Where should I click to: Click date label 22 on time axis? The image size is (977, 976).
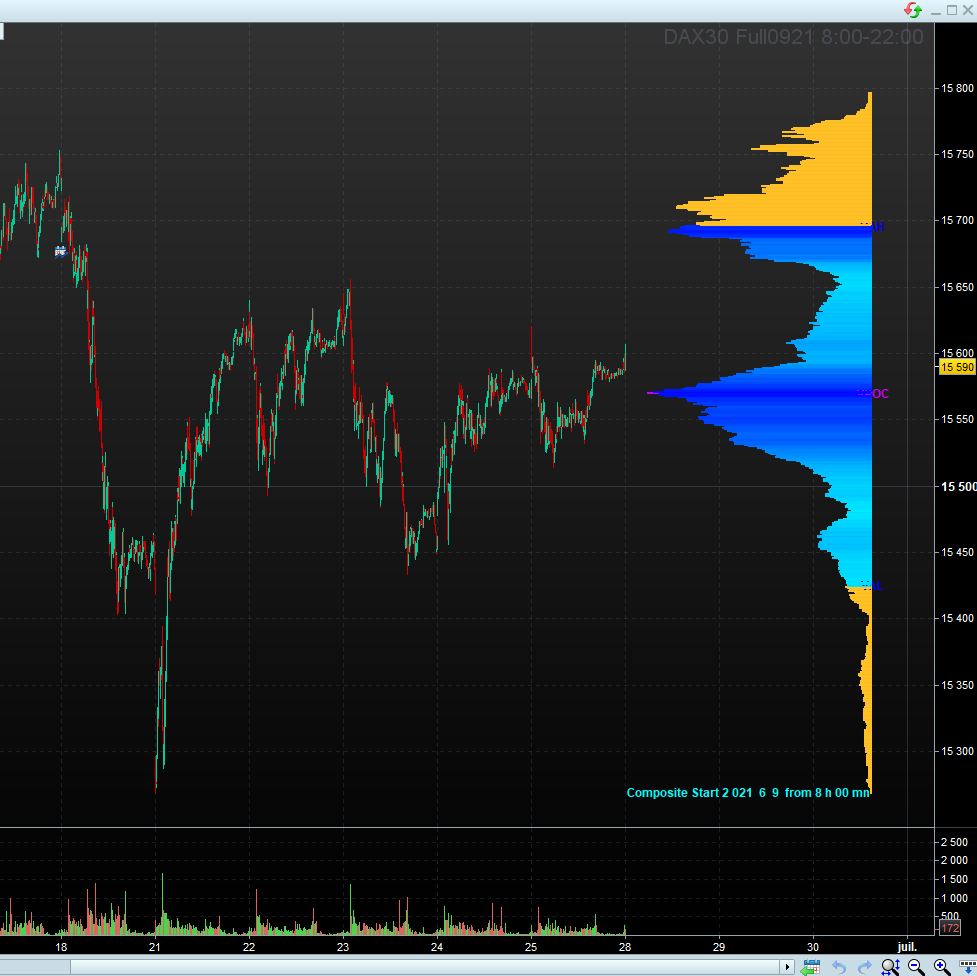tap(249, 947)
